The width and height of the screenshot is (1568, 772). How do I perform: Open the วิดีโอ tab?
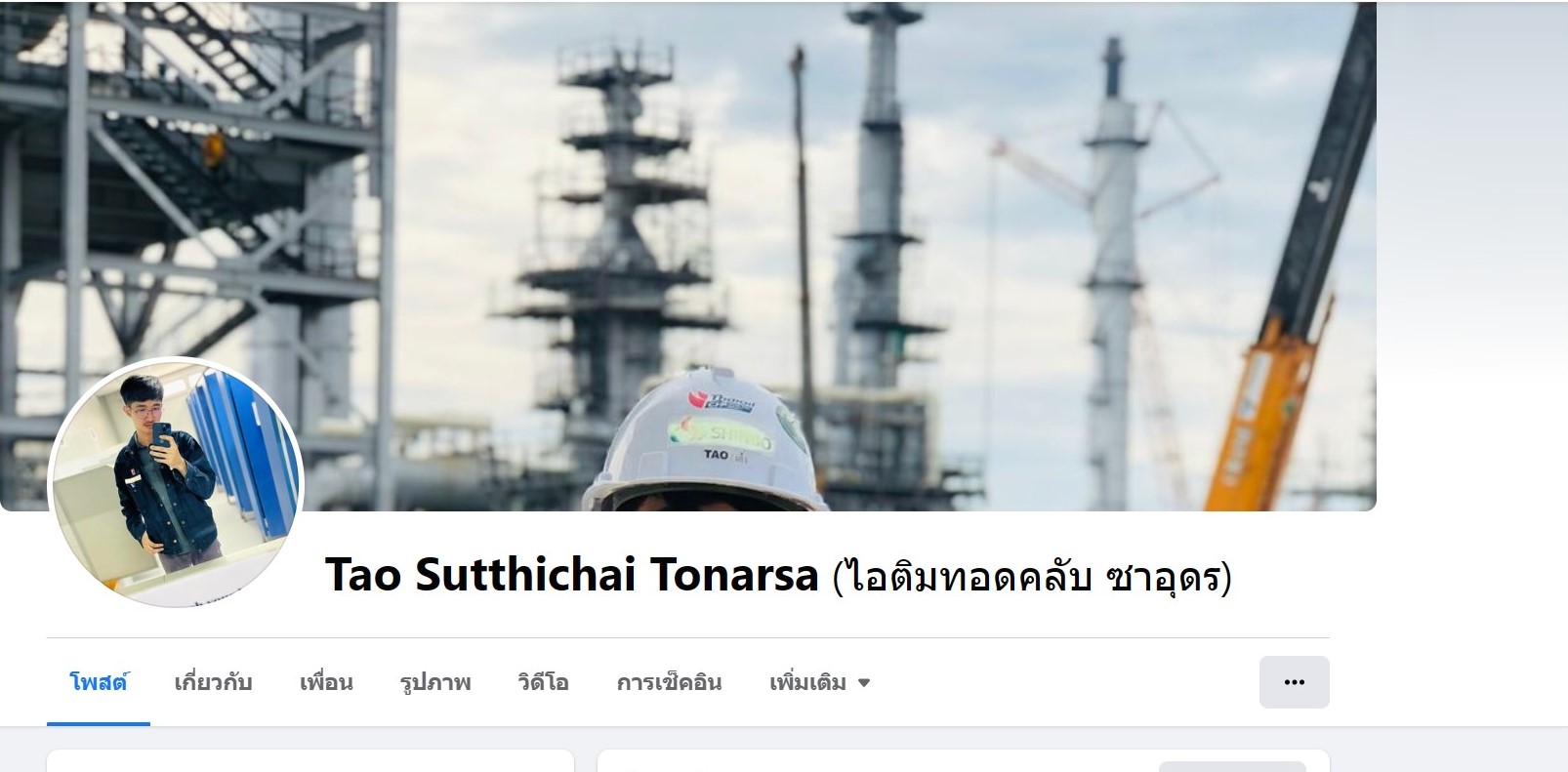(543, 682)
